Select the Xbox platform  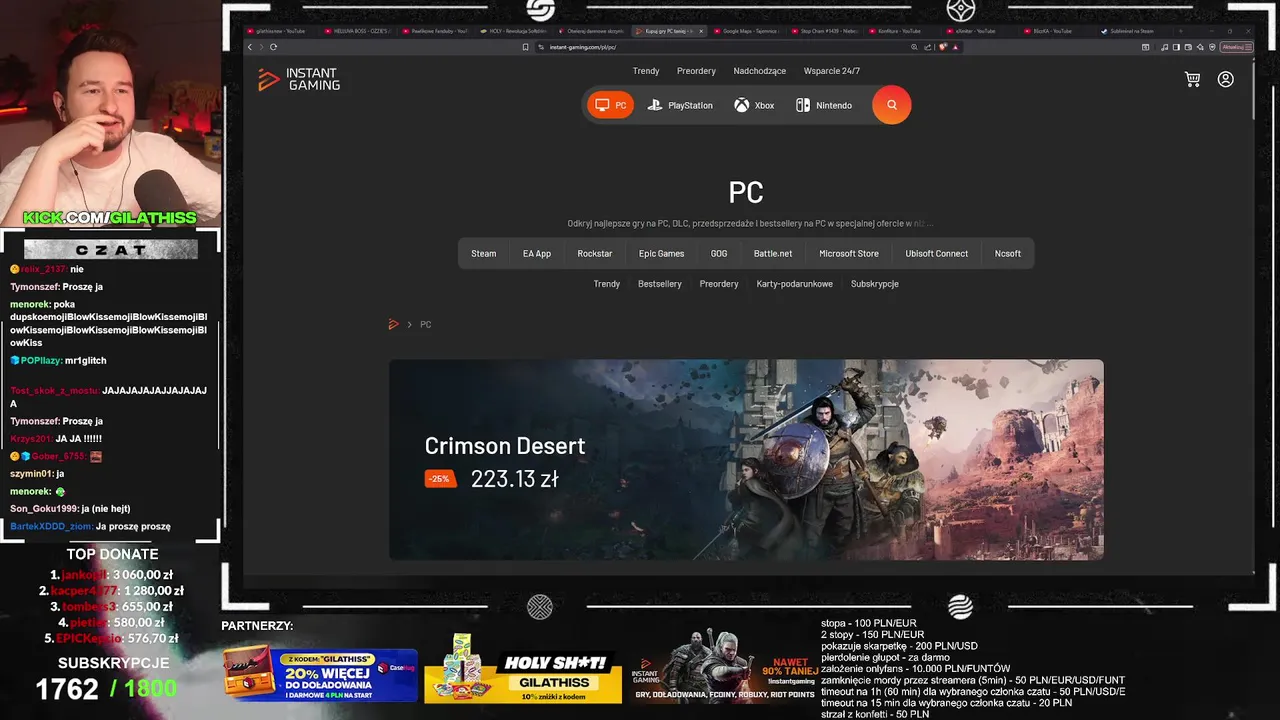click(x=754, y=105)
